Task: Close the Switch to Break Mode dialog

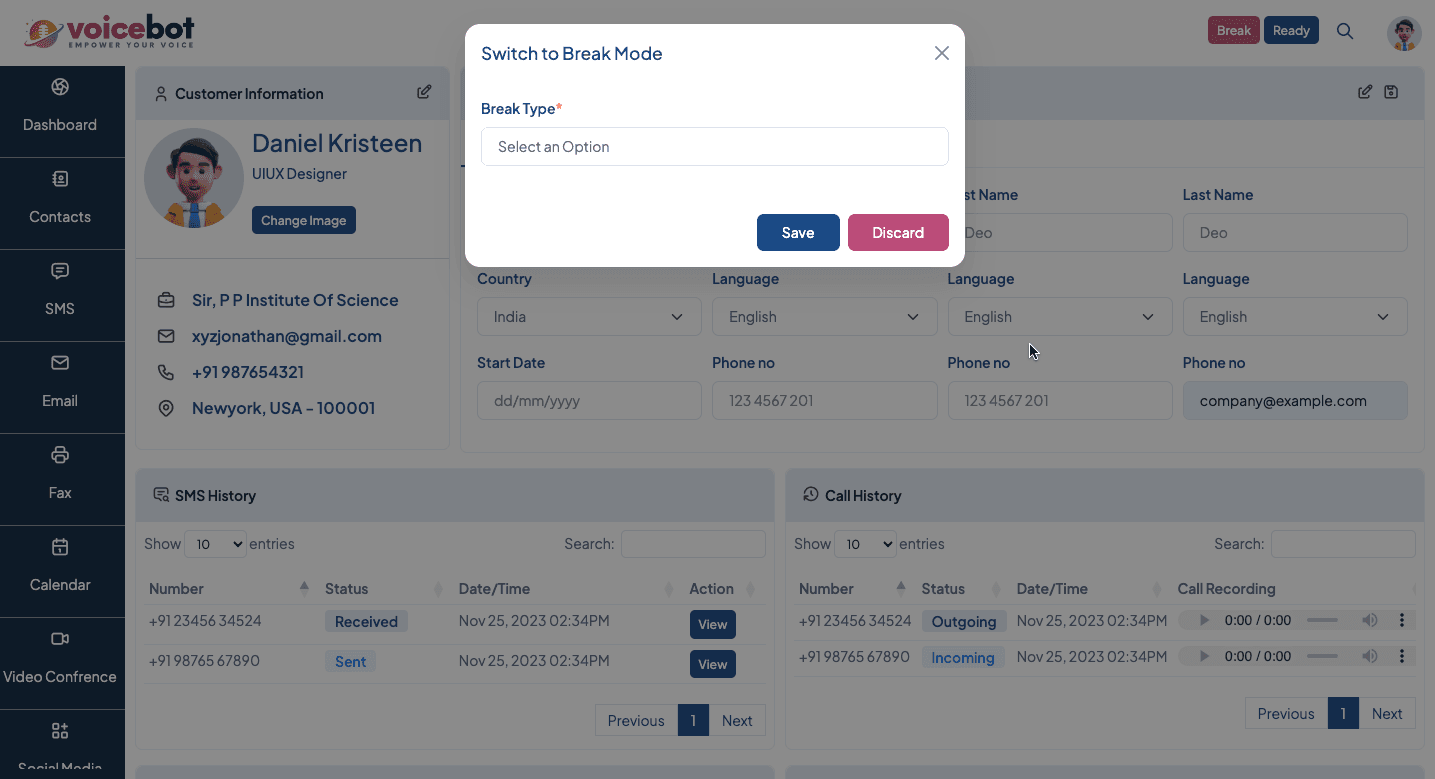Action: coord(941,53)
